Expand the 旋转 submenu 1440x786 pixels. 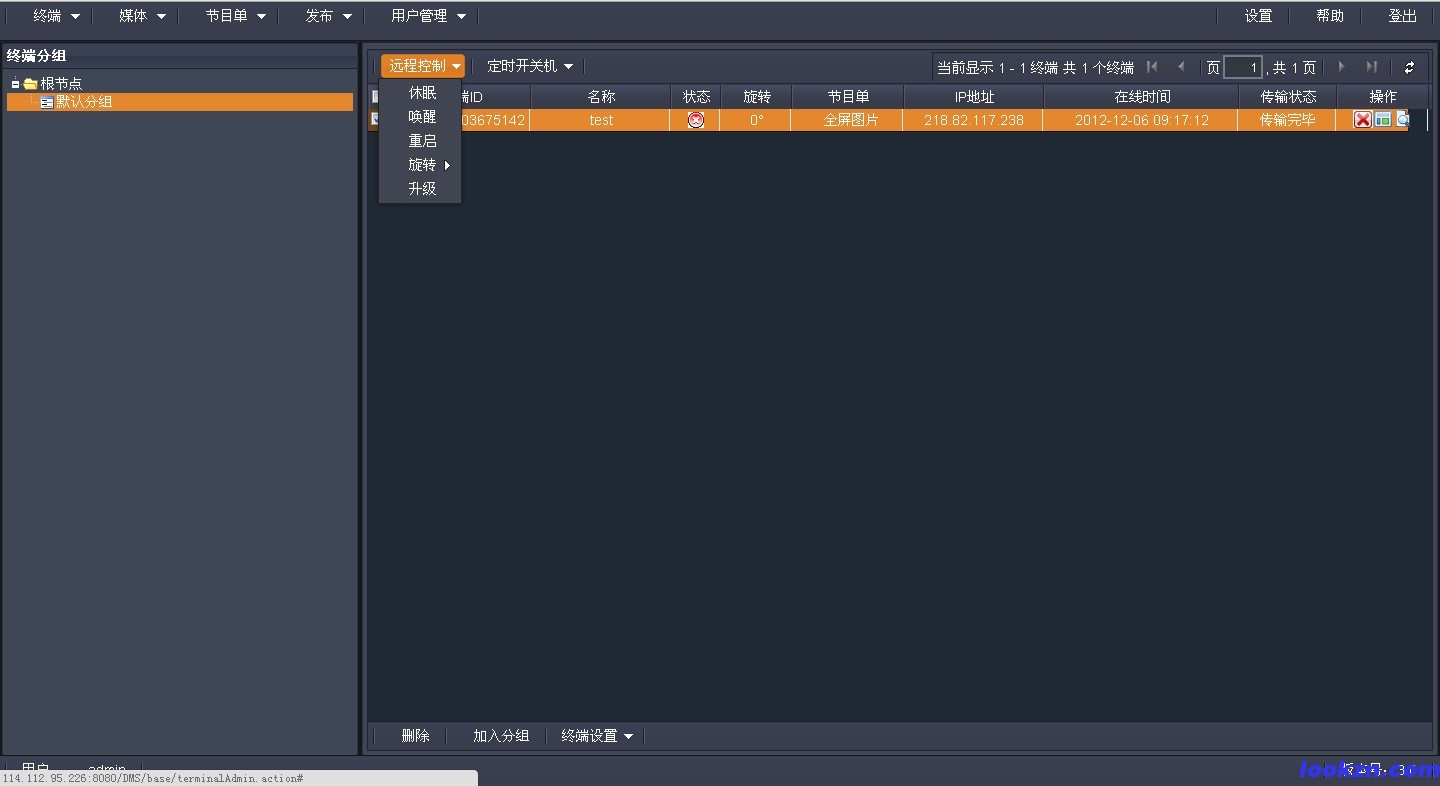428,165
